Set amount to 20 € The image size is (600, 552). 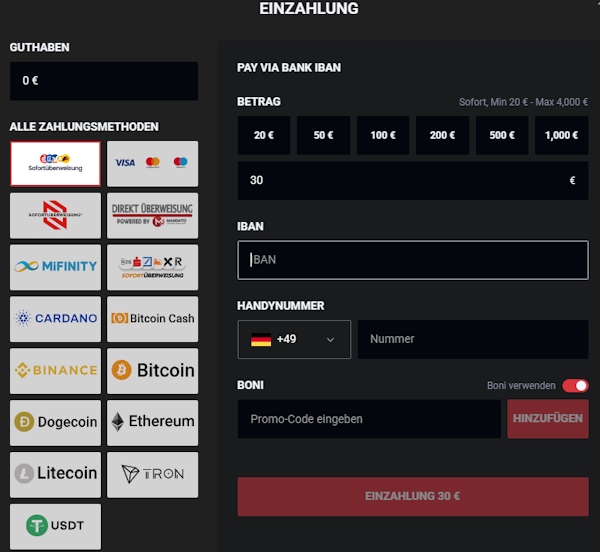point(264,135)
